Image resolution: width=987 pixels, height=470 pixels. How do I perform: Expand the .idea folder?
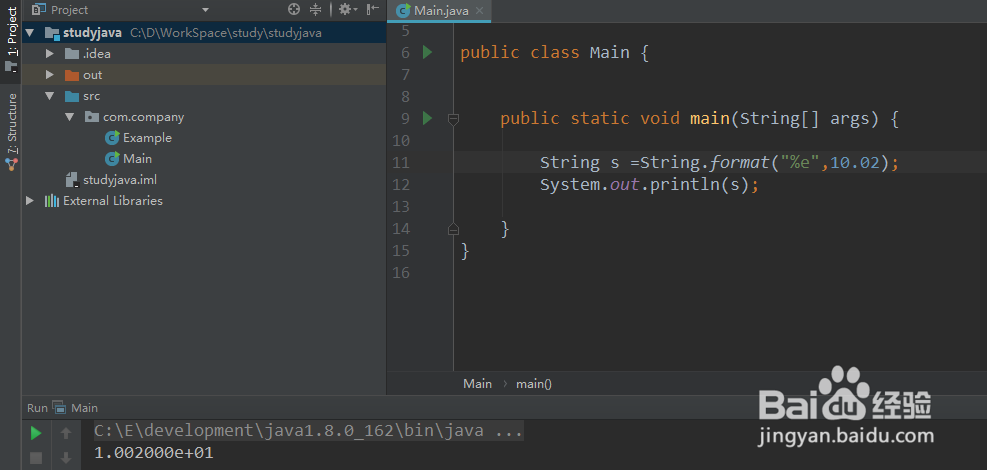(50, 54)
